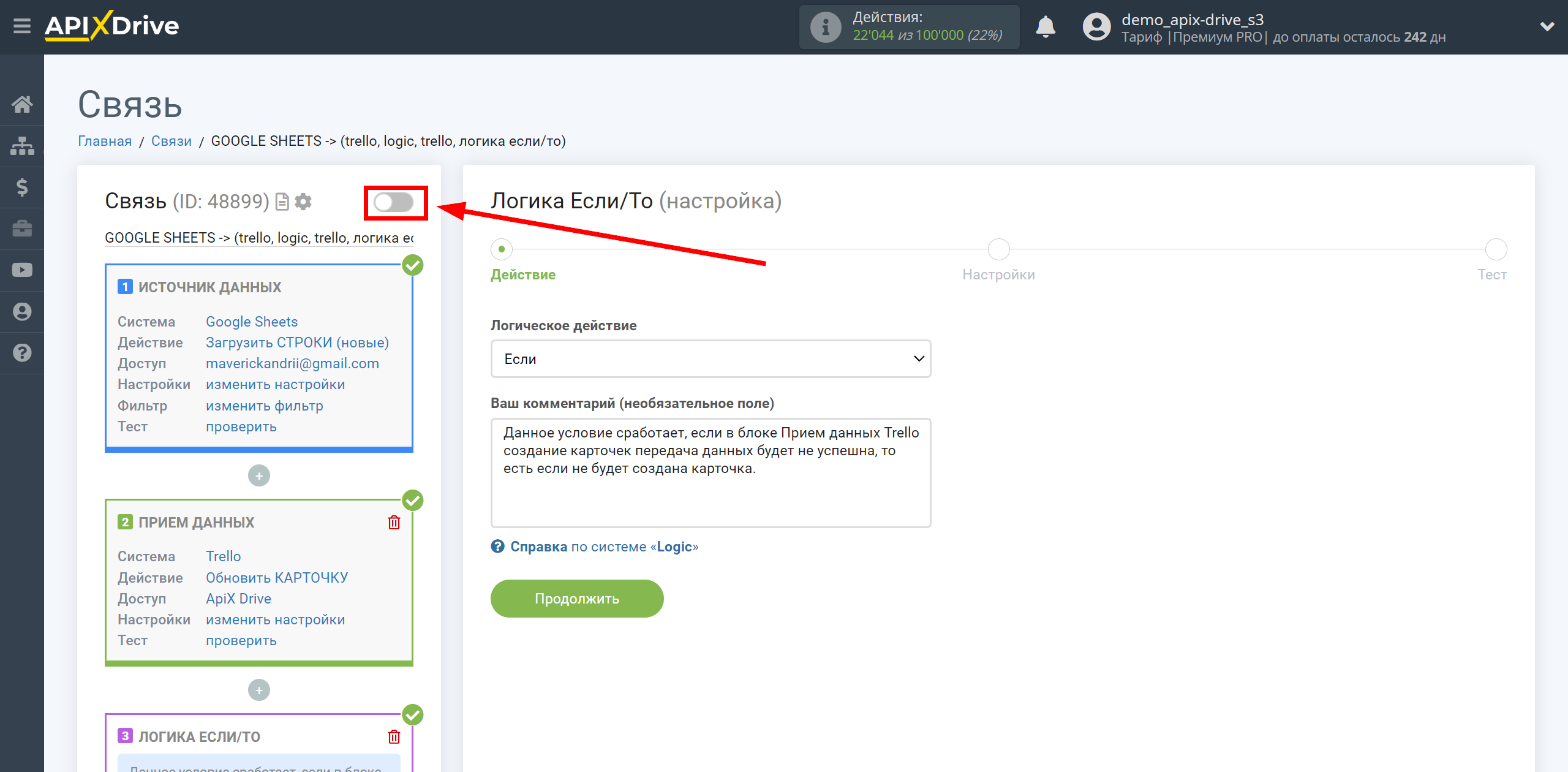Click the ApiX Drive access link

pos(238,599)
